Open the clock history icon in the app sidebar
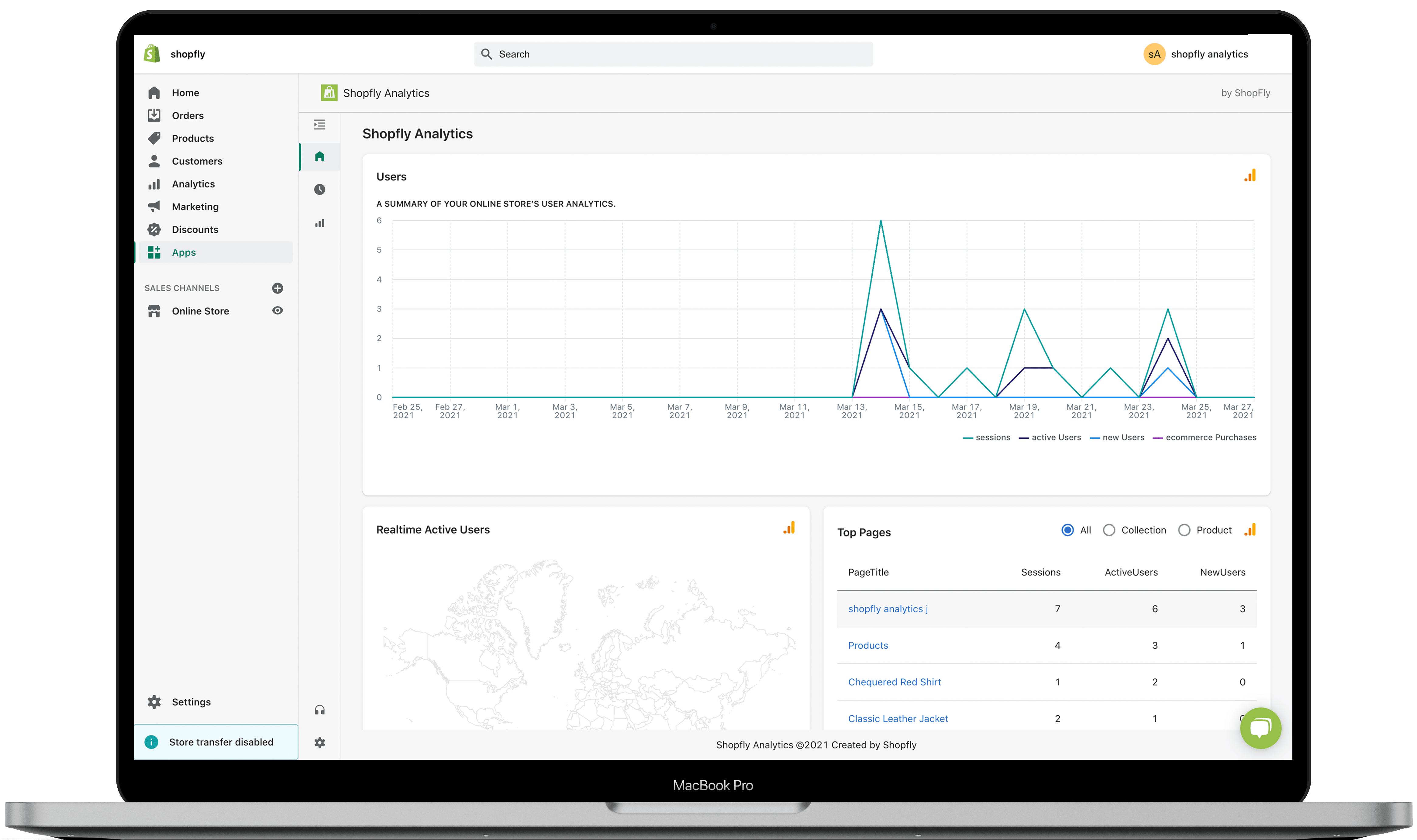The width and height of the screenshot is (1417, 840). click(x=319, y=190)
